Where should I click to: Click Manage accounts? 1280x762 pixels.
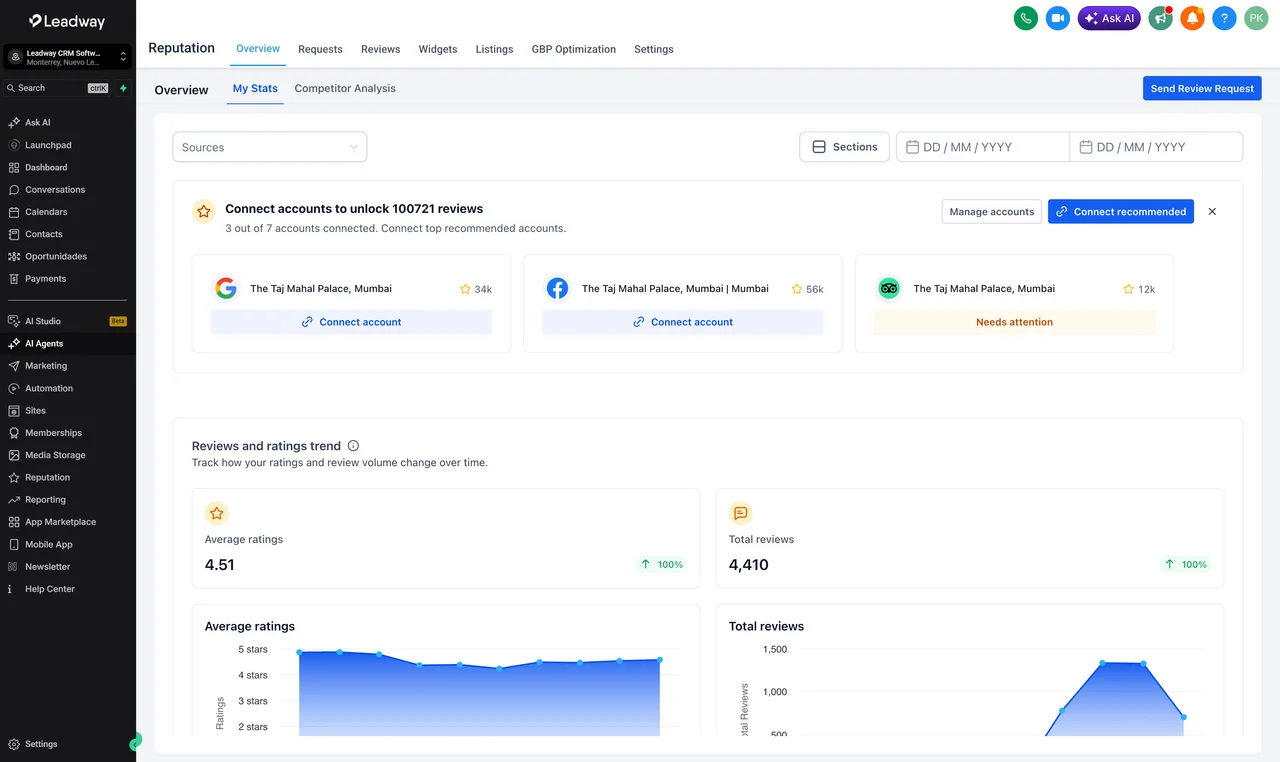992,211
